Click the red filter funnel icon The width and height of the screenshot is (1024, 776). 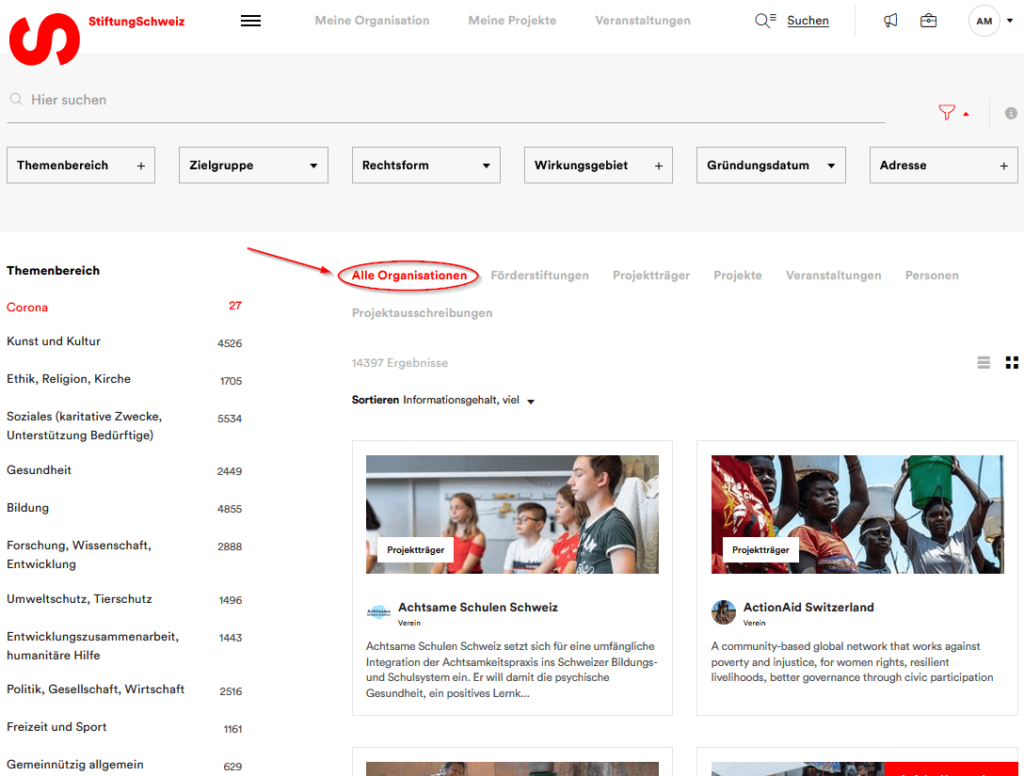pyautogui.click(x=947, y=113)
